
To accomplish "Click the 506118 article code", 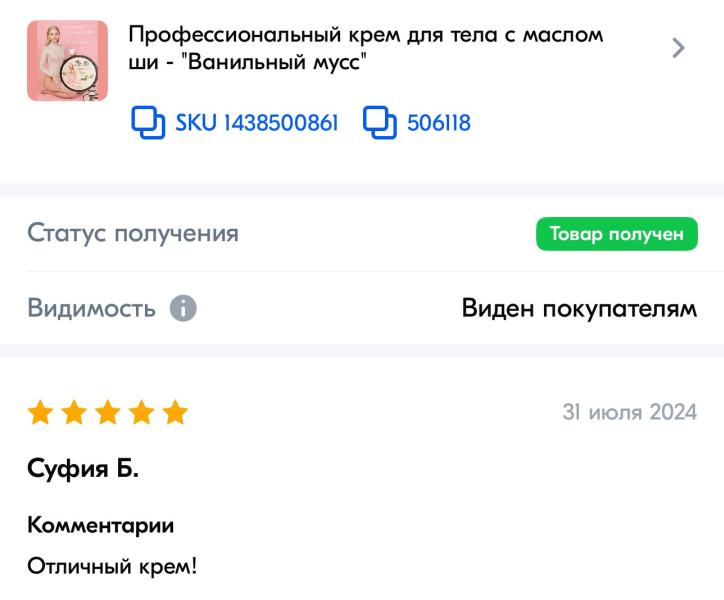I will (438, 123).
